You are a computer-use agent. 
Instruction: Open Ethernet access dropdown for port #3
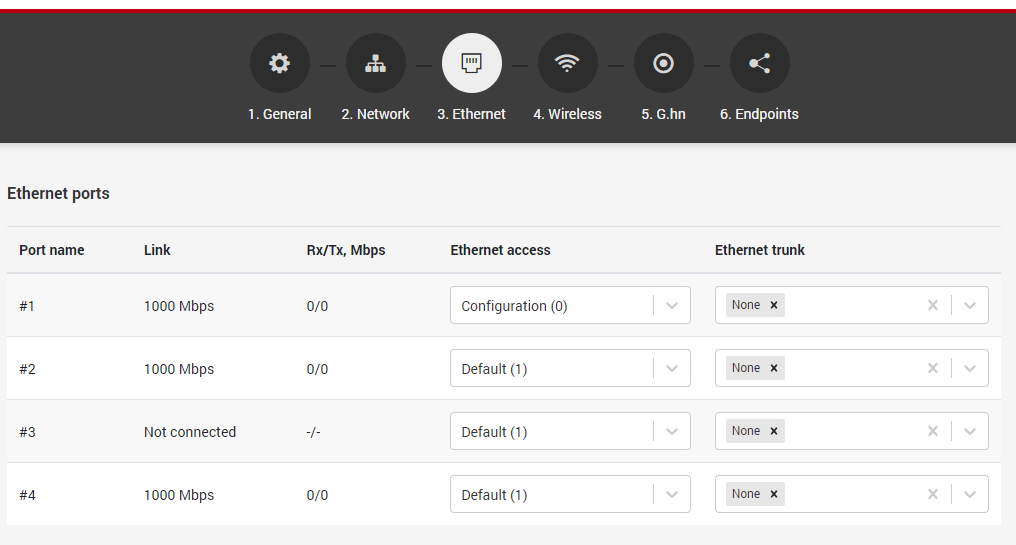click(570, 431)
